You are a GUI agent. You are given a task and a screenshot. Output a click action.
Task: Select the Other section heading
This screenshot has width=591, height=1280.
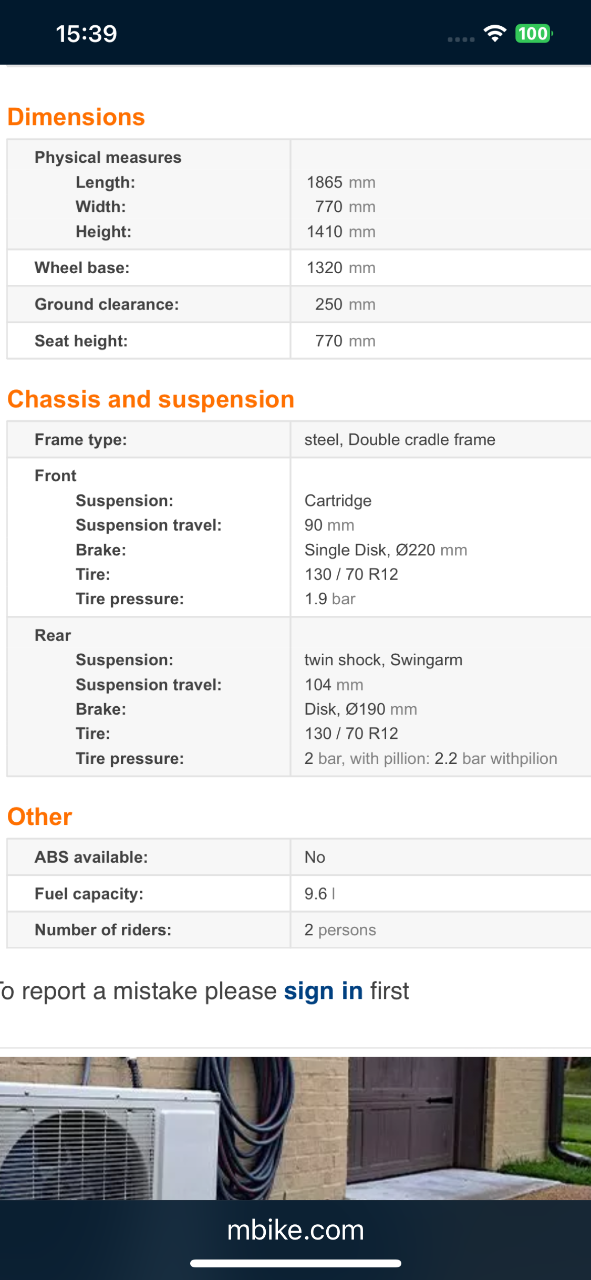coord(40,817)
